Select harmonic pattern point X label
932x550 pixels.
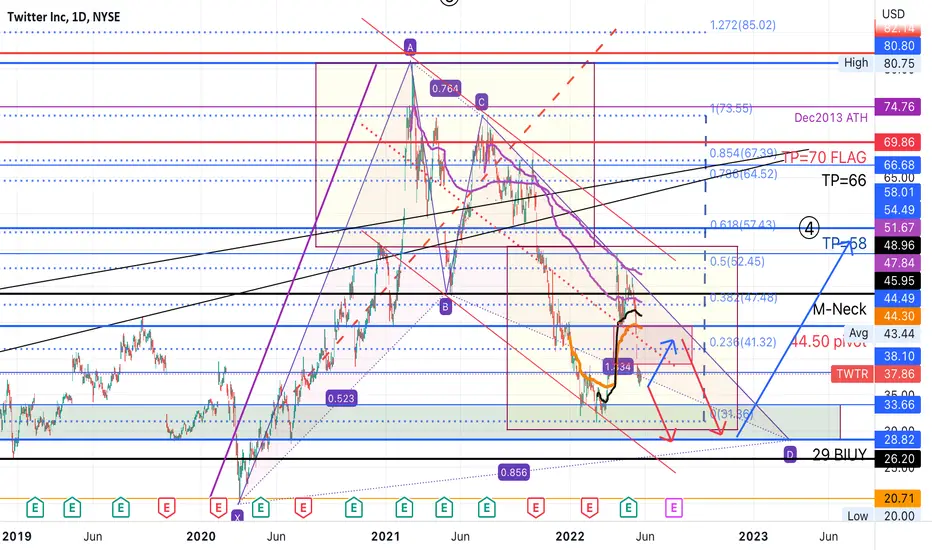coord(238,516)
